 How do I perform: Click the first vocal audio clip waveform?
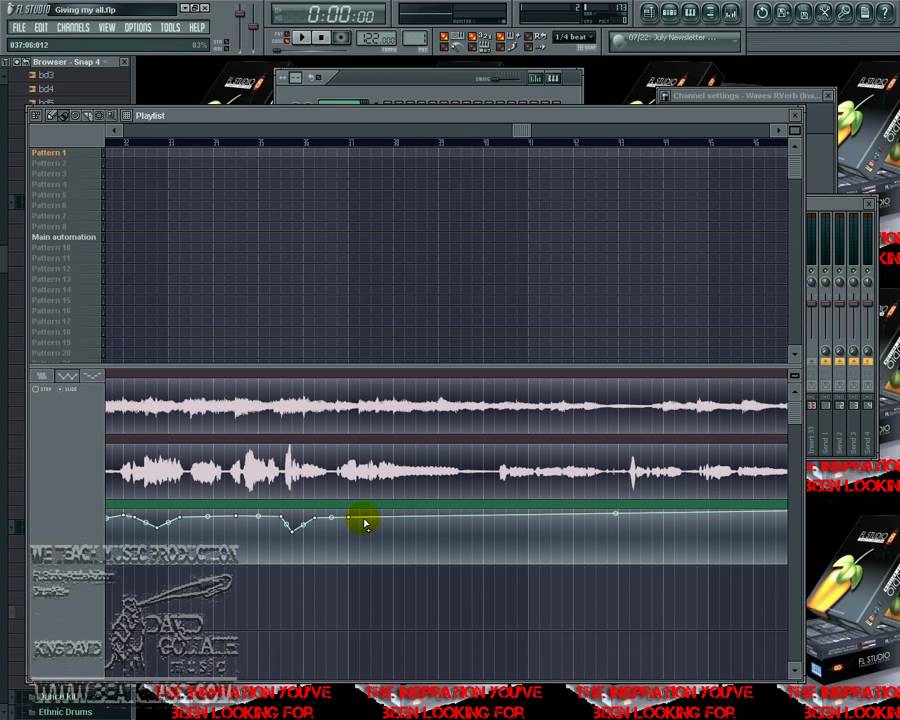tap(446, 407)
